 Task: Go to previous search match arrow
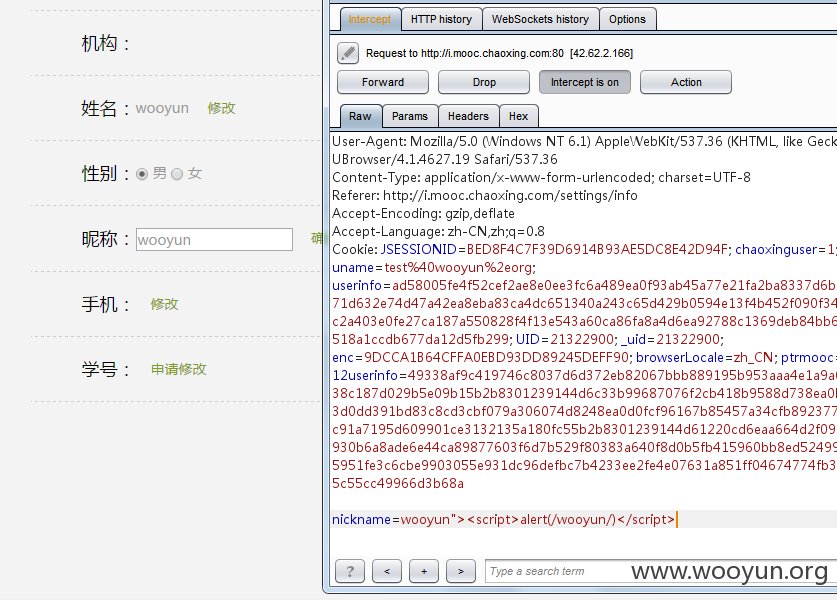pyautogui.click(x=387, y=571)
